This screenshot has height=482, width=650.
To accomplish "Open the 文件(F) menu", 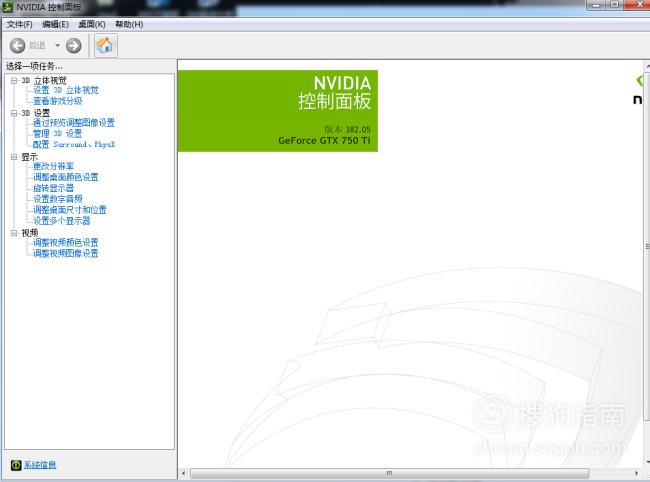I will pyautogui.click(x=19, y=24).
